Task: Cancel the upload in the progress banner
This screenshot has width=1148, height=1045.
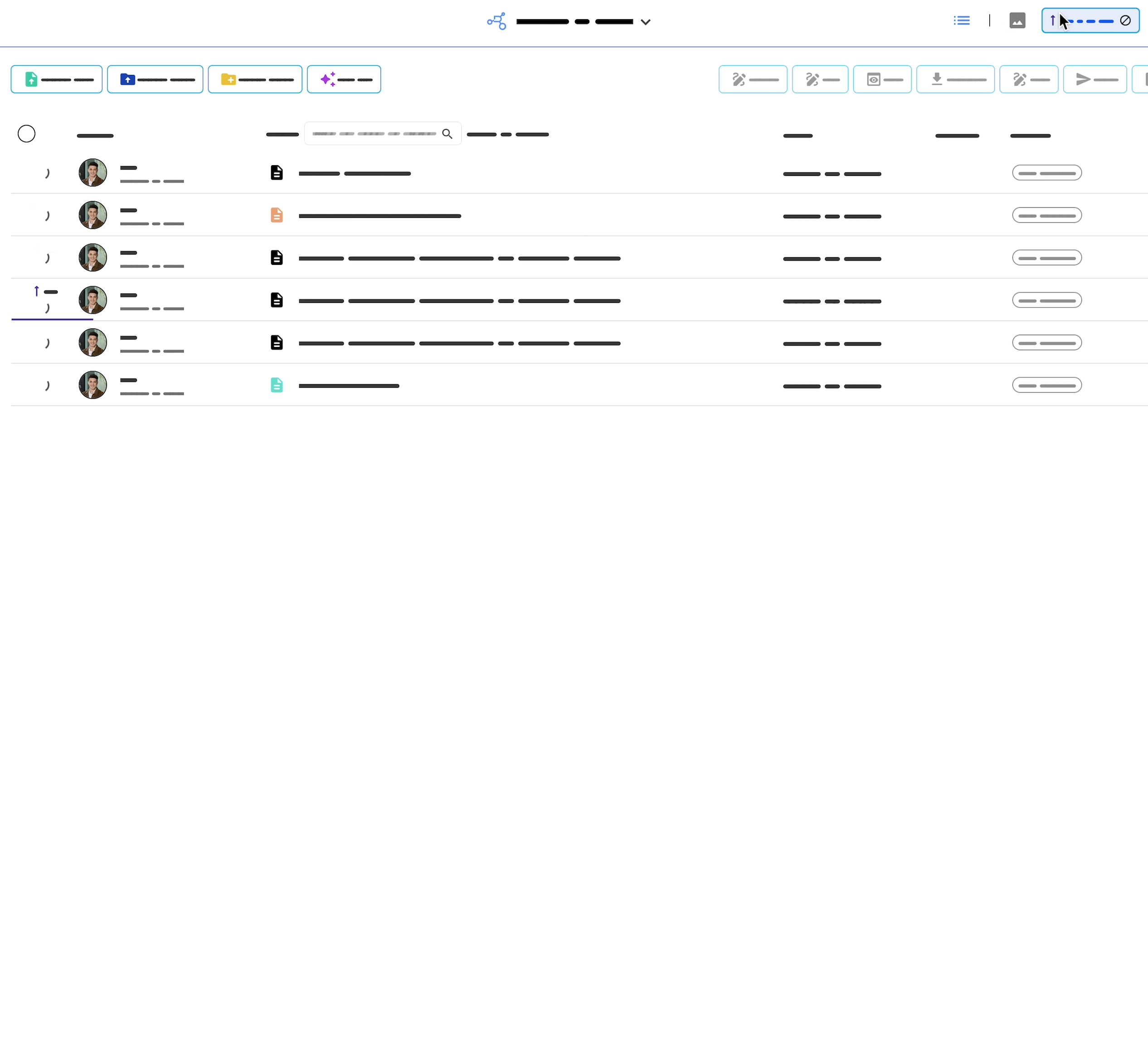Action: [1126, 20]
